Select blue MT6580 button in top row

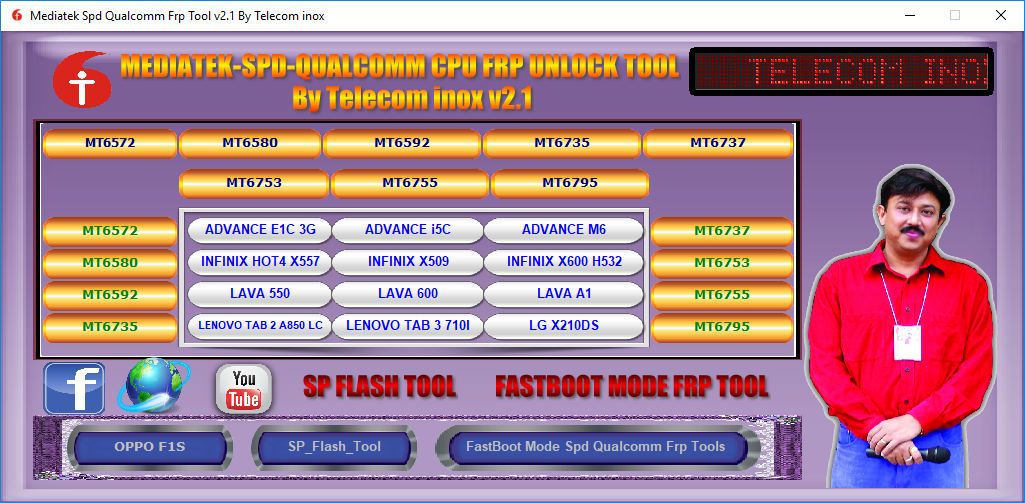(250, 143)
